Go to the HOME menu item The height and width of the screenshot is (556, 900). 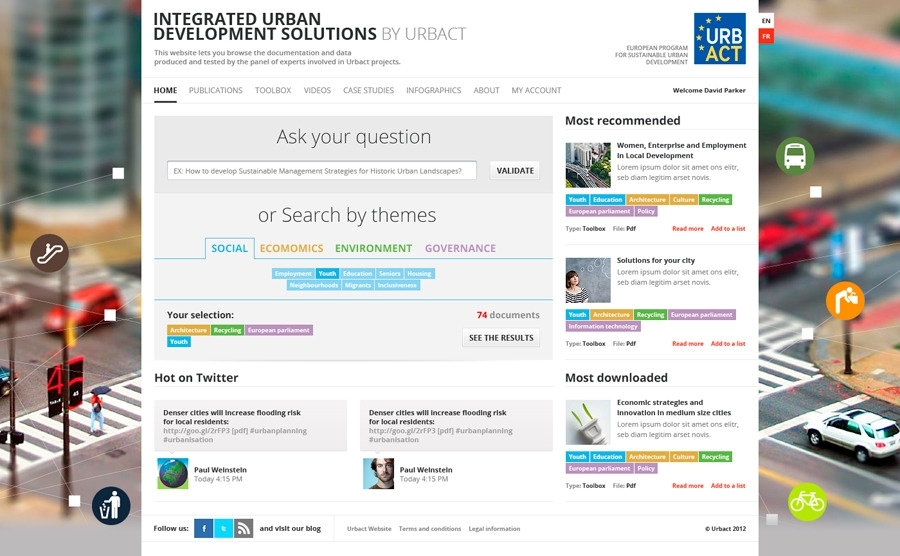click(x=165, y=90)
